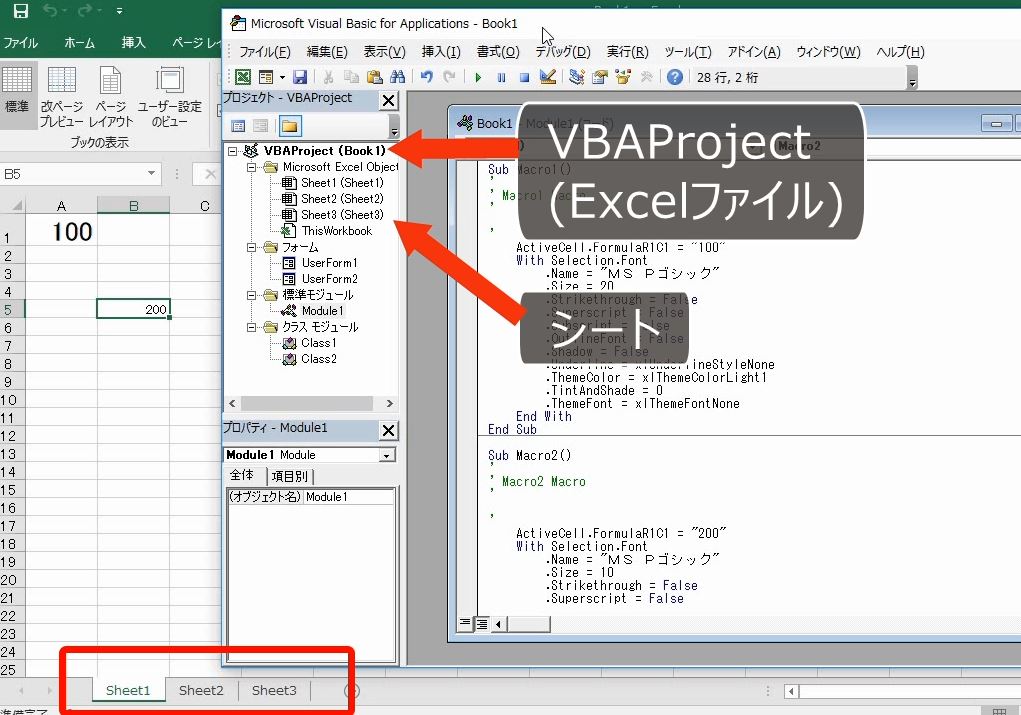This screenshot has height=715, width=1021.
Task: Toggle Design Mode icon
Action: pos(548,77)
